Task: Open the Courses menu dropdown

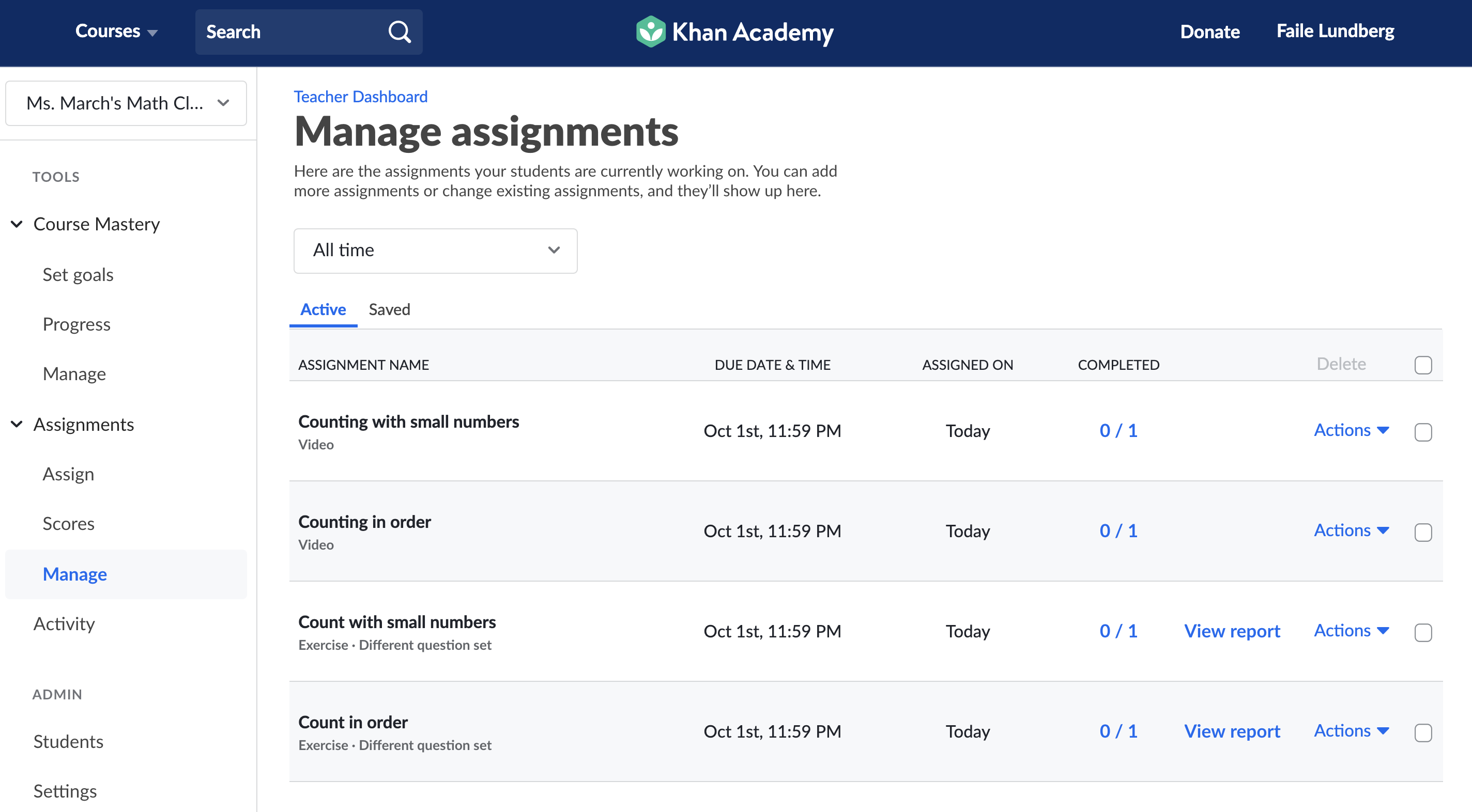Action: [117, 32]
